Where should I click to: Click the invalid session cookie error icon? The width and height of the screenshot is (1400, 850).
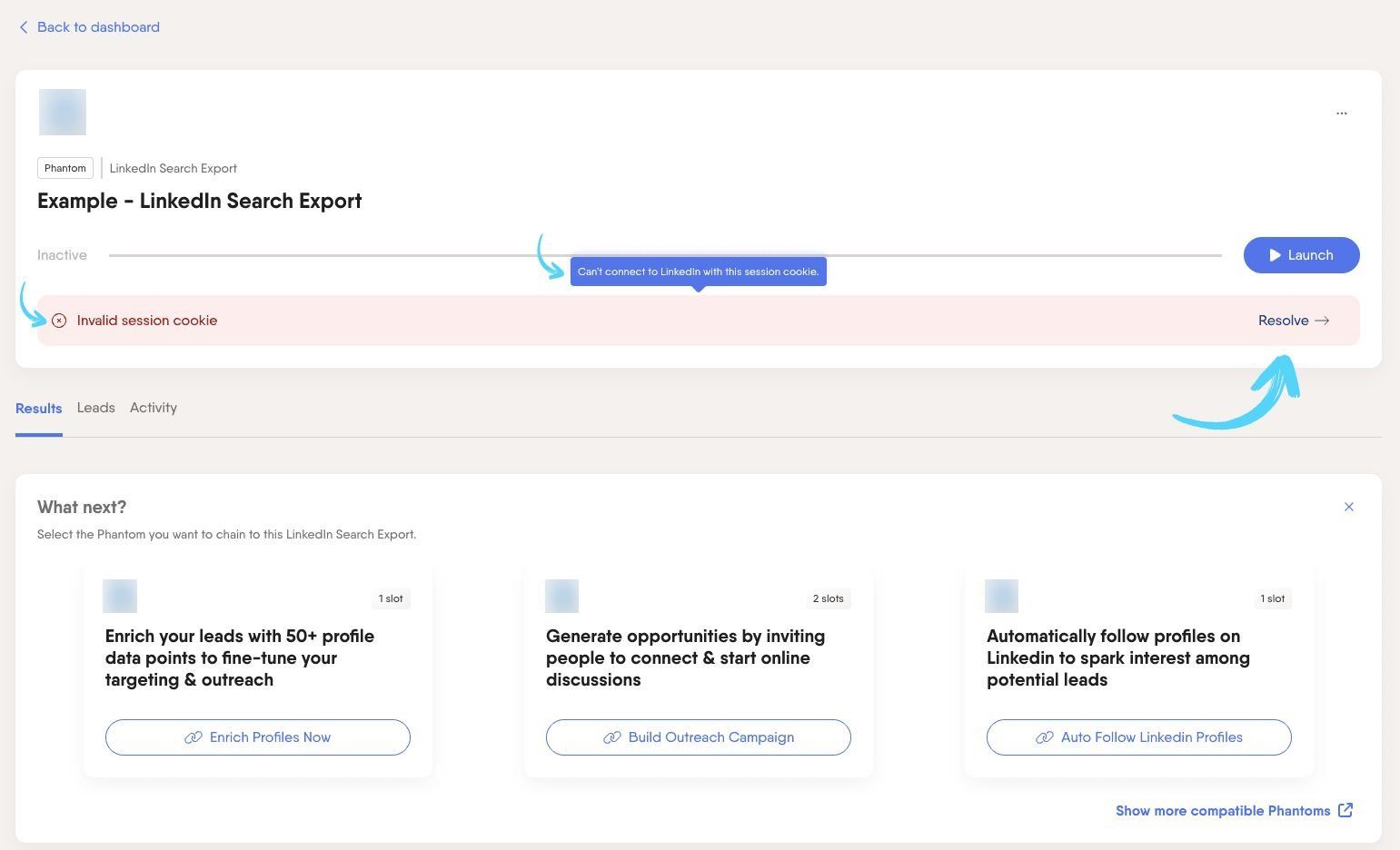59,321
